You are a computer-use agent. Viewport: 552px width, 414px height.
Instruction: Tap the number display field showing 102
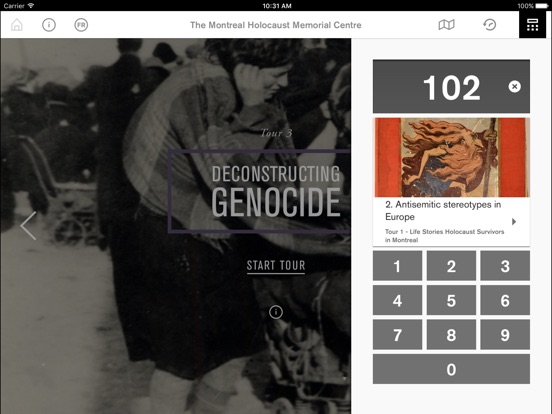pyautogui.click(x=451, y=86)
